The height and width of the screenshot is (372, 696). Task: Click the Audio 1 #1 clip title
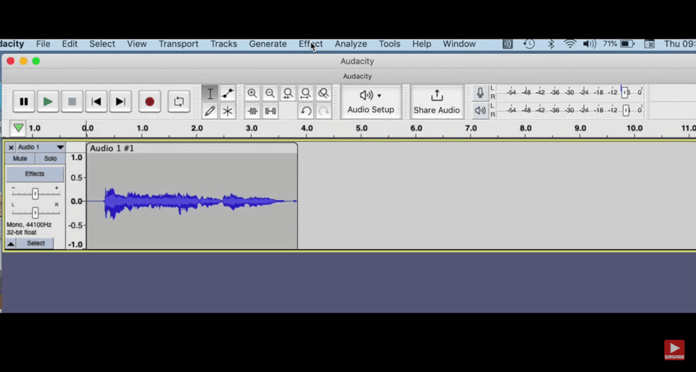[112, 148]
